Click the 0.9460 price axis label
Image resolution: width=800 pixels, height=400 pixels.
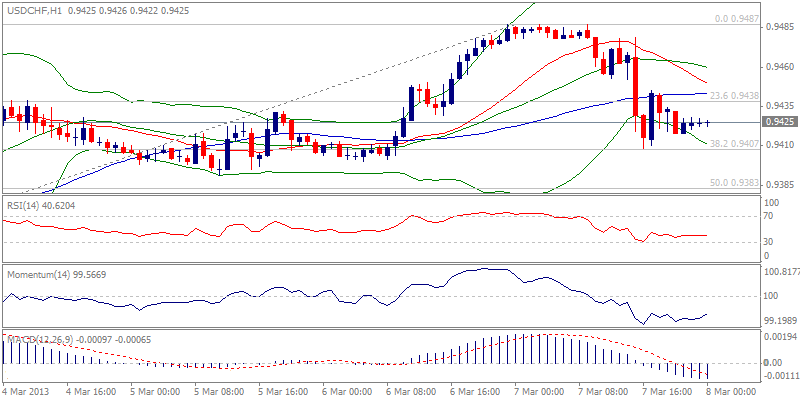click(779, 67)
